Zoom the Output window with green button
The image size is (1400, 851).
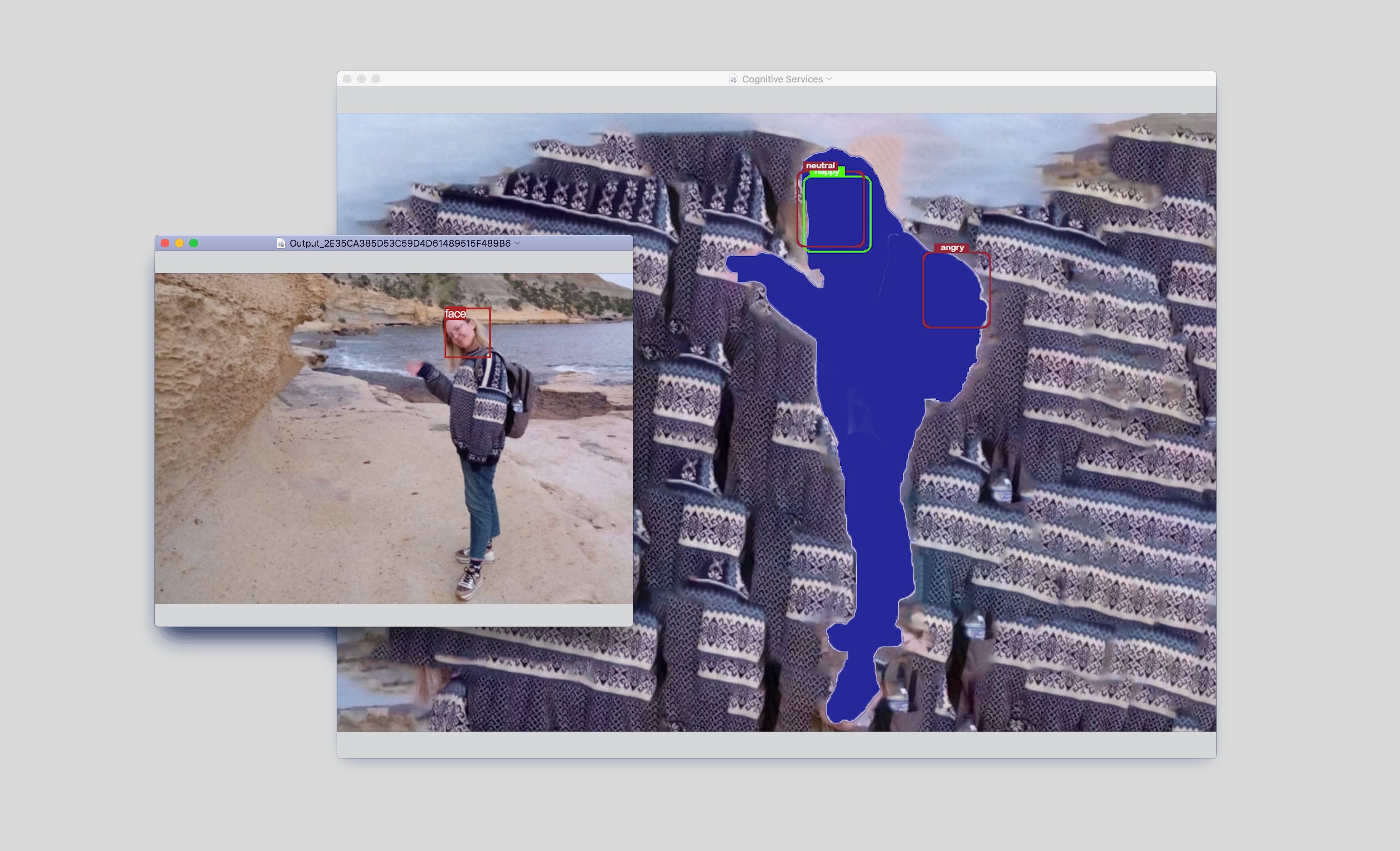click(x=194, y=243)
